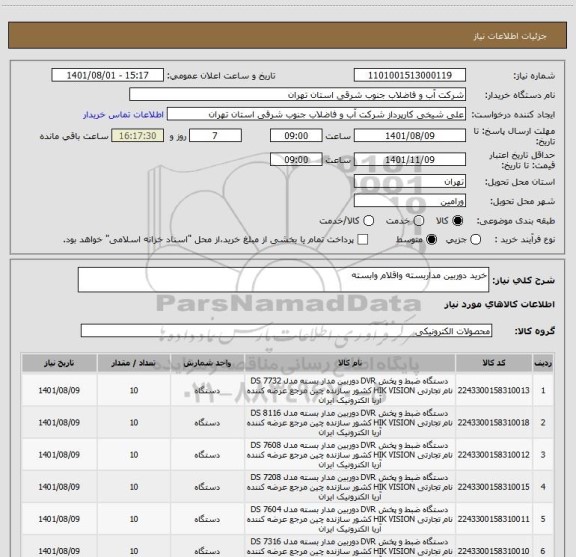Select the کالا radio button
576x557 pixels.
[x=458, y=221]
